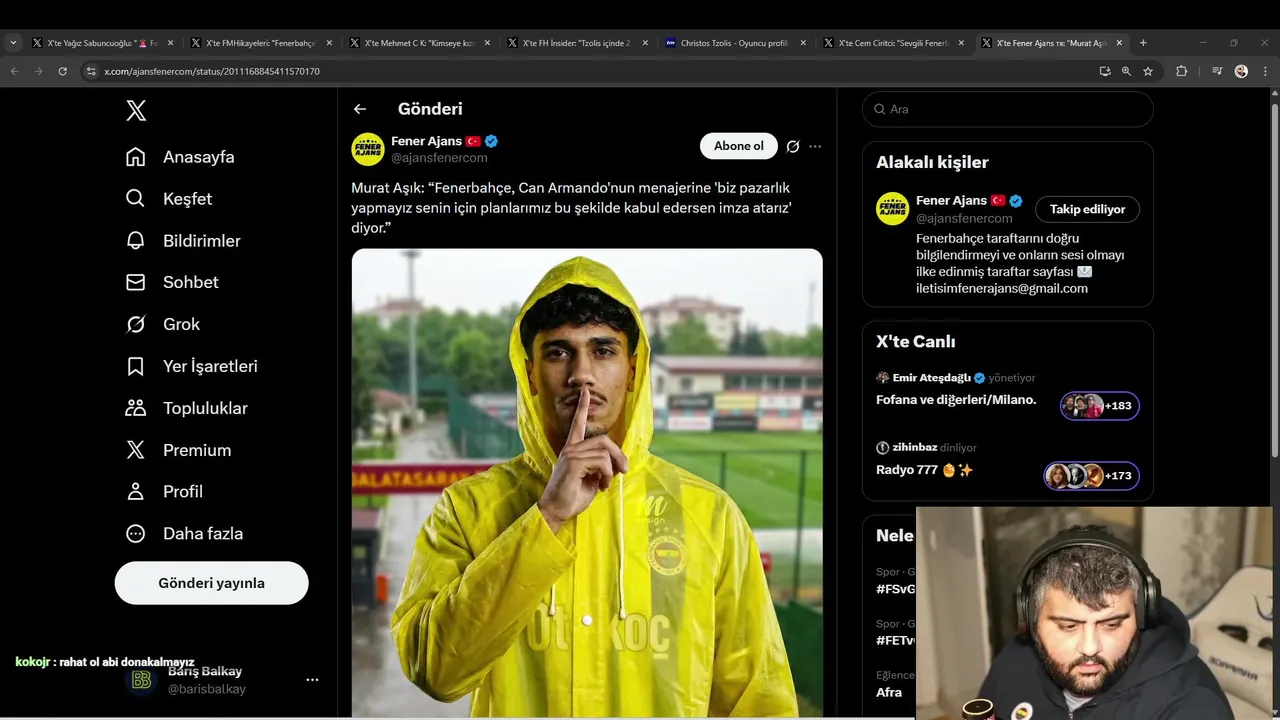
Task: Click the Abone ol button
Action: [x=739, y=146]
